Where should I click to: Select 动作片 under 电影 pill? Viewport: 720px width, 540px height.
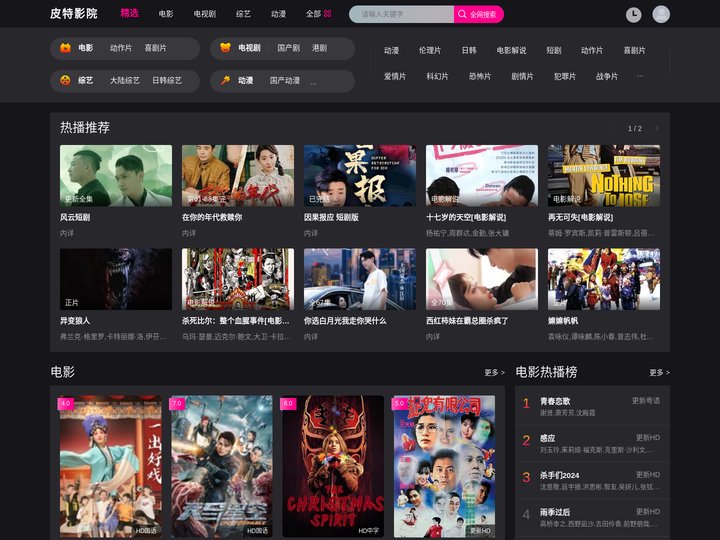[x=121, y=48]
